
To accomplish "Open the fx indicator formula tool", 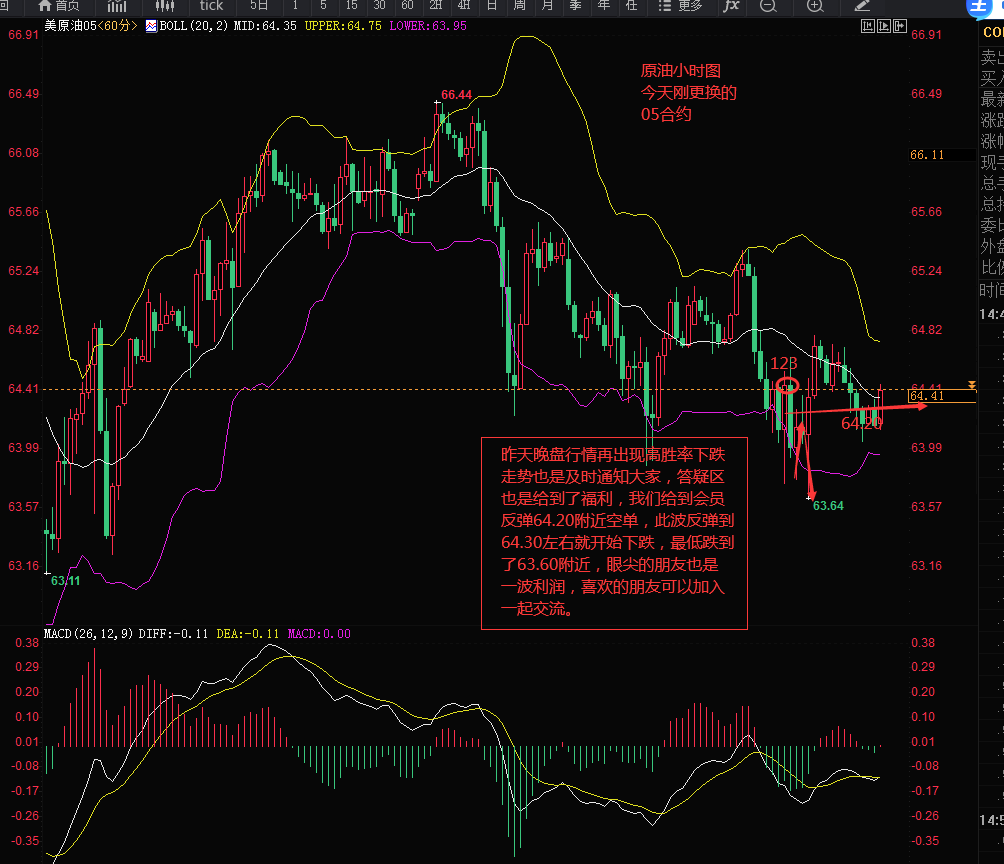I will click(x=731, y=6).
